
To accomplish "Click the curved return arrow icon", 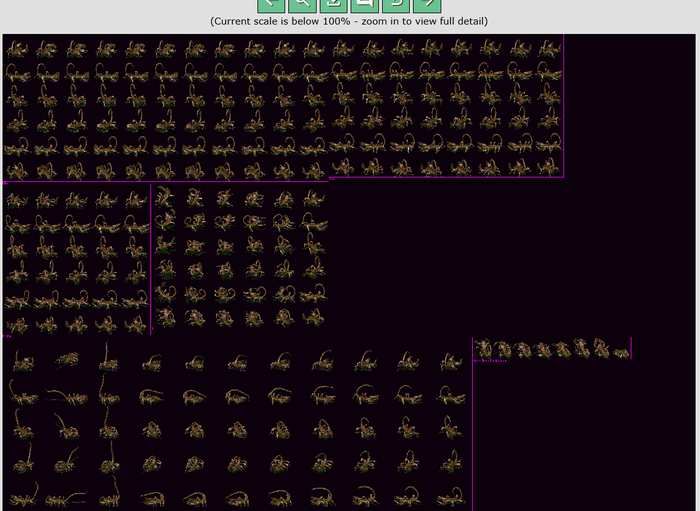I will [396, 5].
